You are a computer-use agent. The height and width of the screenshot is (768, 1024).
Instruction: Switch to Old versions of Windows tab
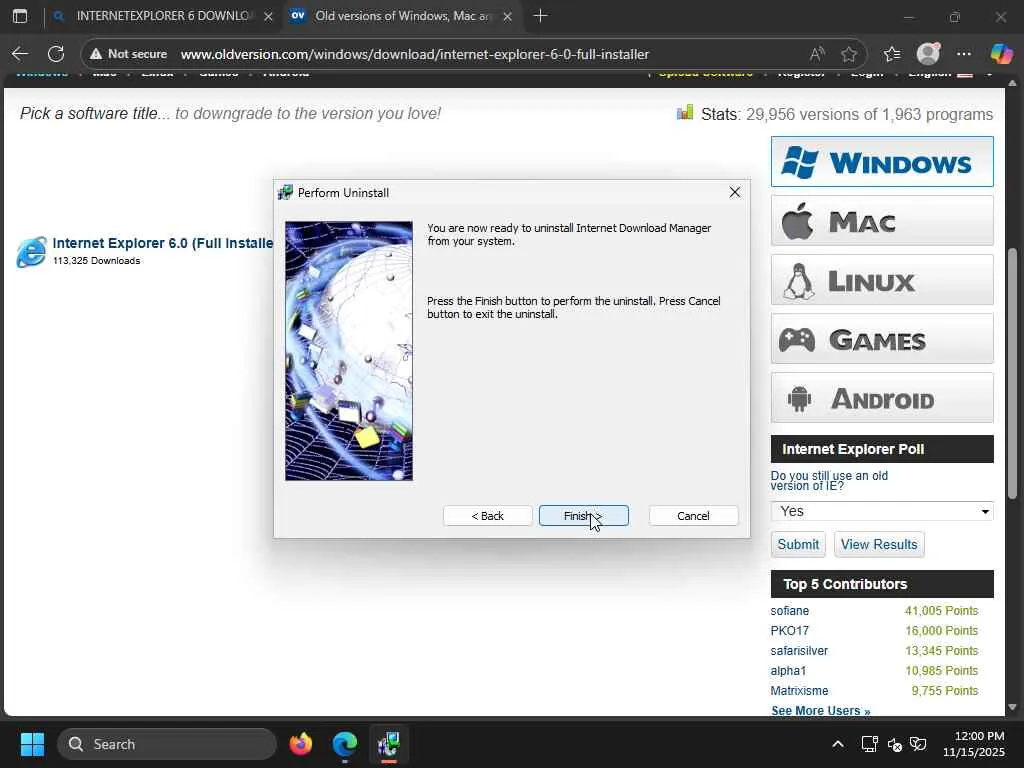pyautogui.click(x=402, y=16)
